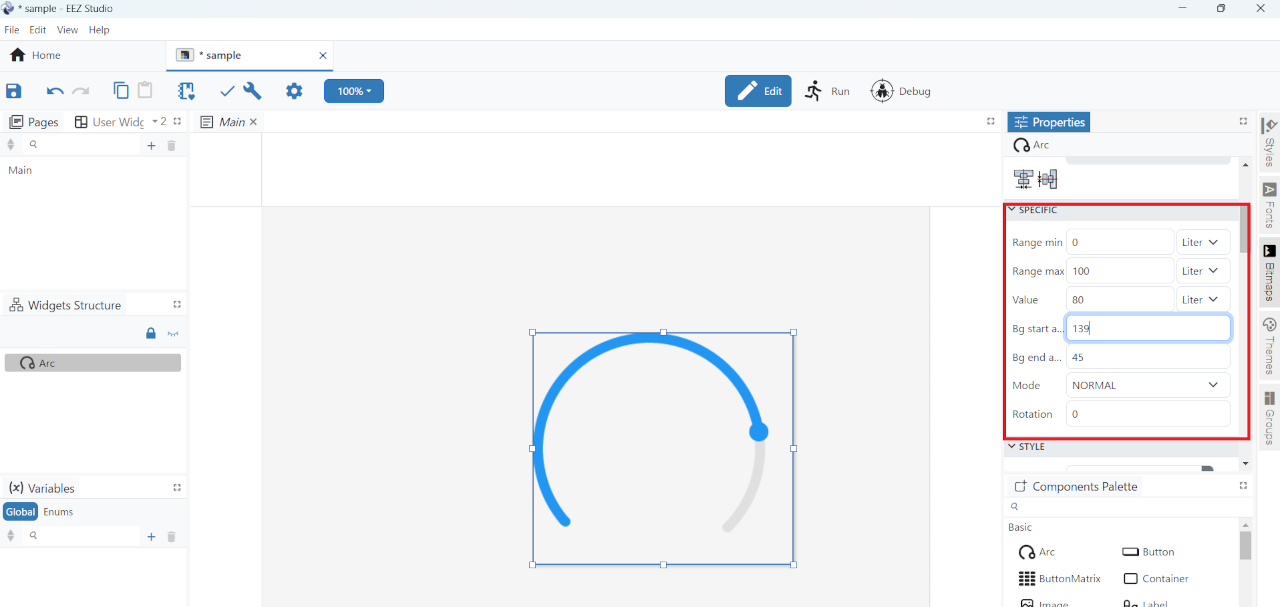1280x607 pixels.
Task: Click the horizontal center alignment icon in Properties
Action: (1023, 179)
